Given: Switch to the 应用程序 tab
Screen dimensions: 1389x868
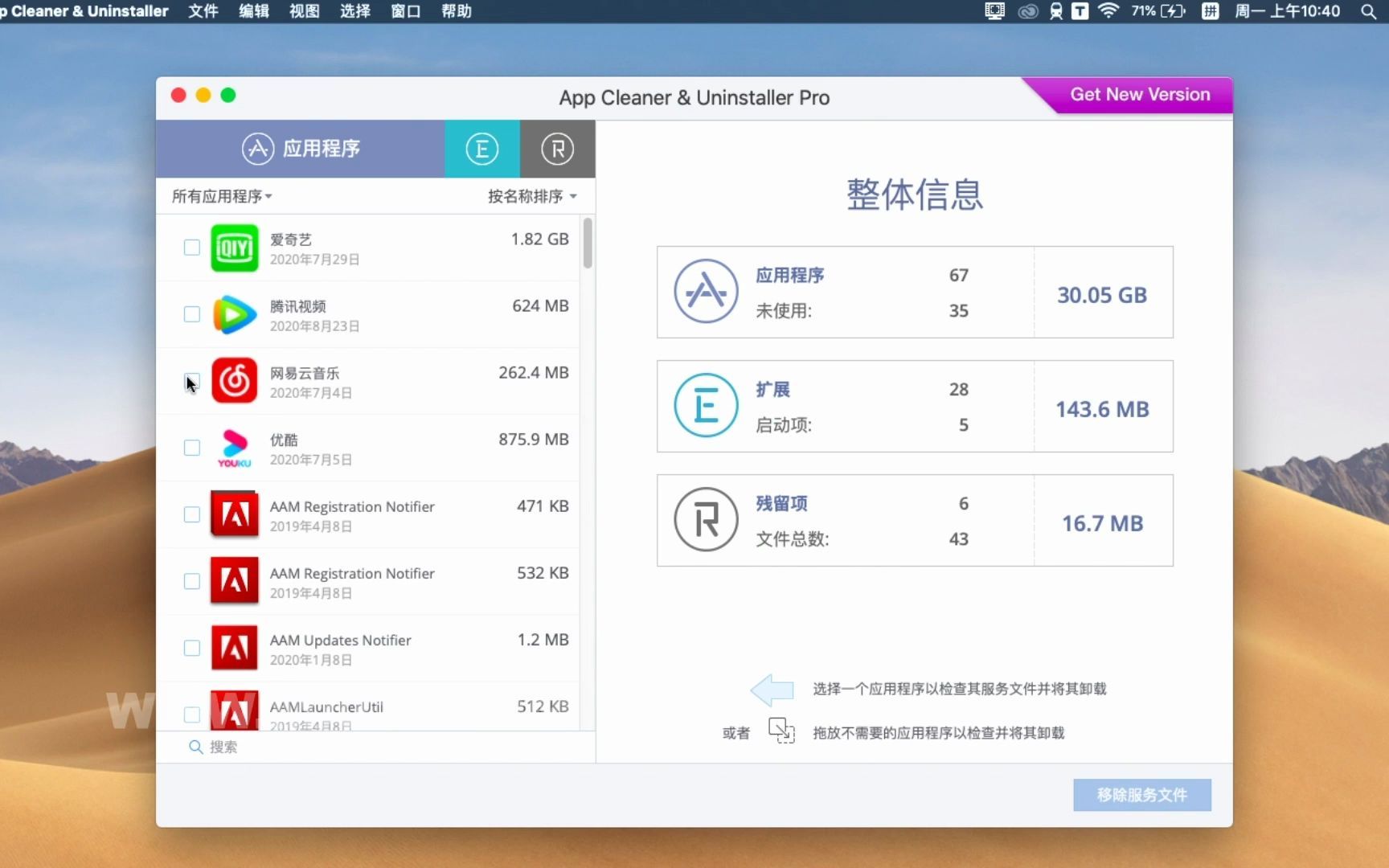Looking at the screenshot, I should [x=300, y=149].
